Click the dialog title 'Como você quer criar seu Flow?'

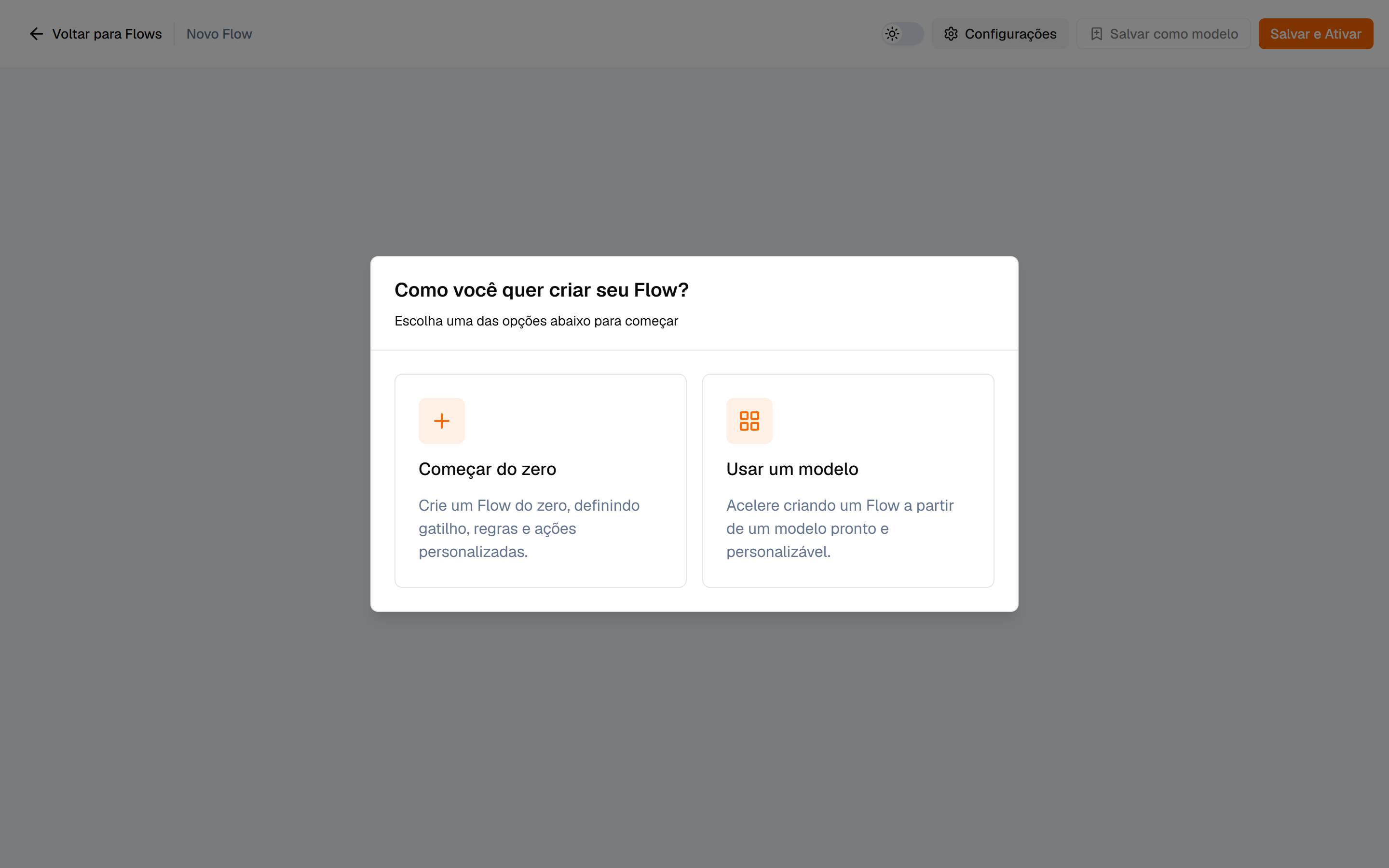(x=541, y=290)
